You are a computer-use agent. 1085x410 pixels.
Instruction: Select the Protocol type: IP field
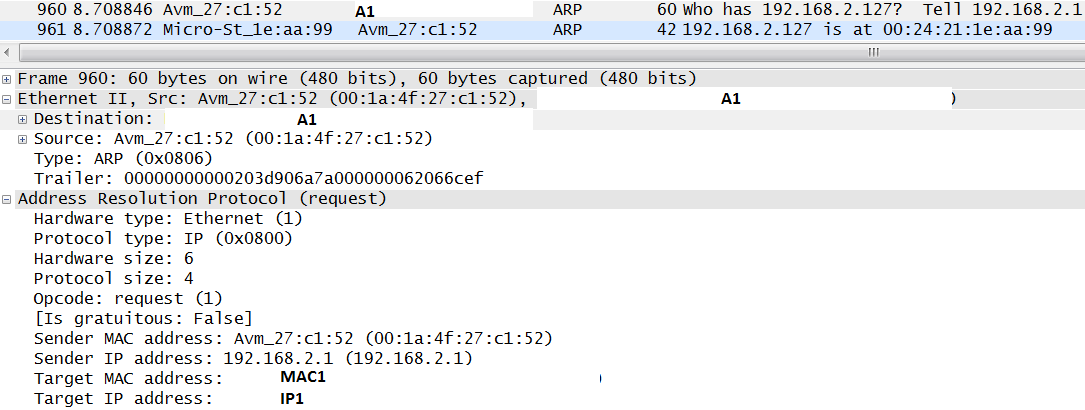(x=163, y=238)
